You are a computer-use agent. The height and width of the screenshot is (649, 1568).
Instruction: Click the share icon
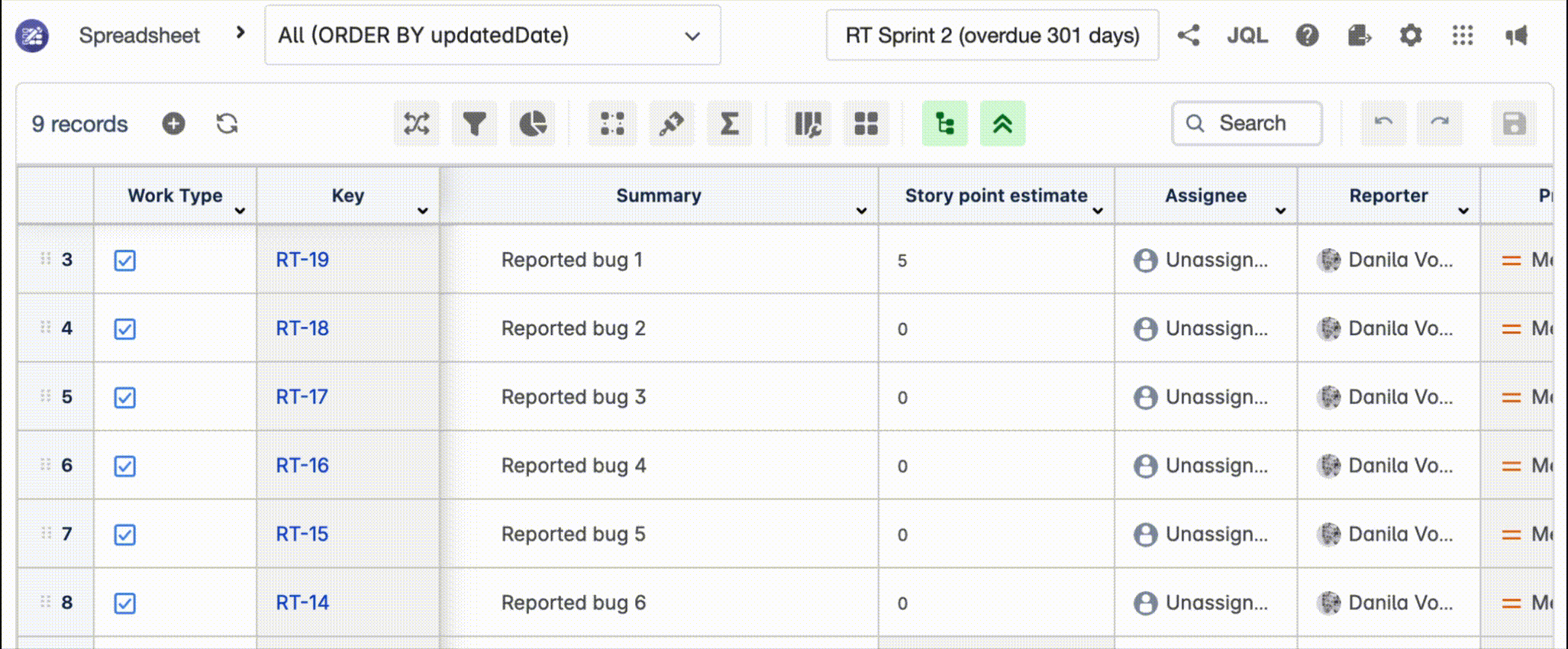click(x=1189, y=35)
